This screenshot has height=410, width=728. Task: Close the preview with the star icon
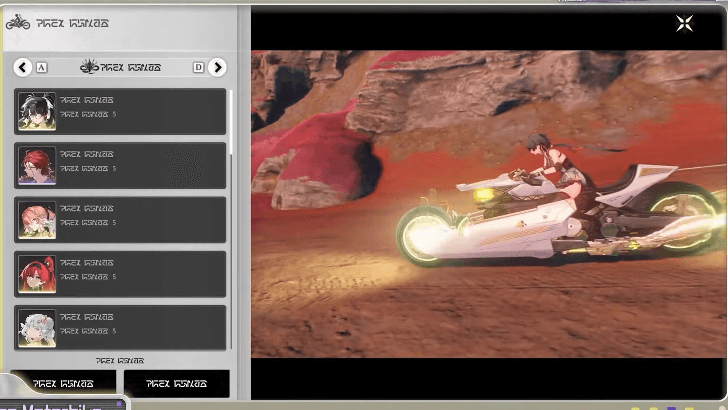[x=684, y=23]
